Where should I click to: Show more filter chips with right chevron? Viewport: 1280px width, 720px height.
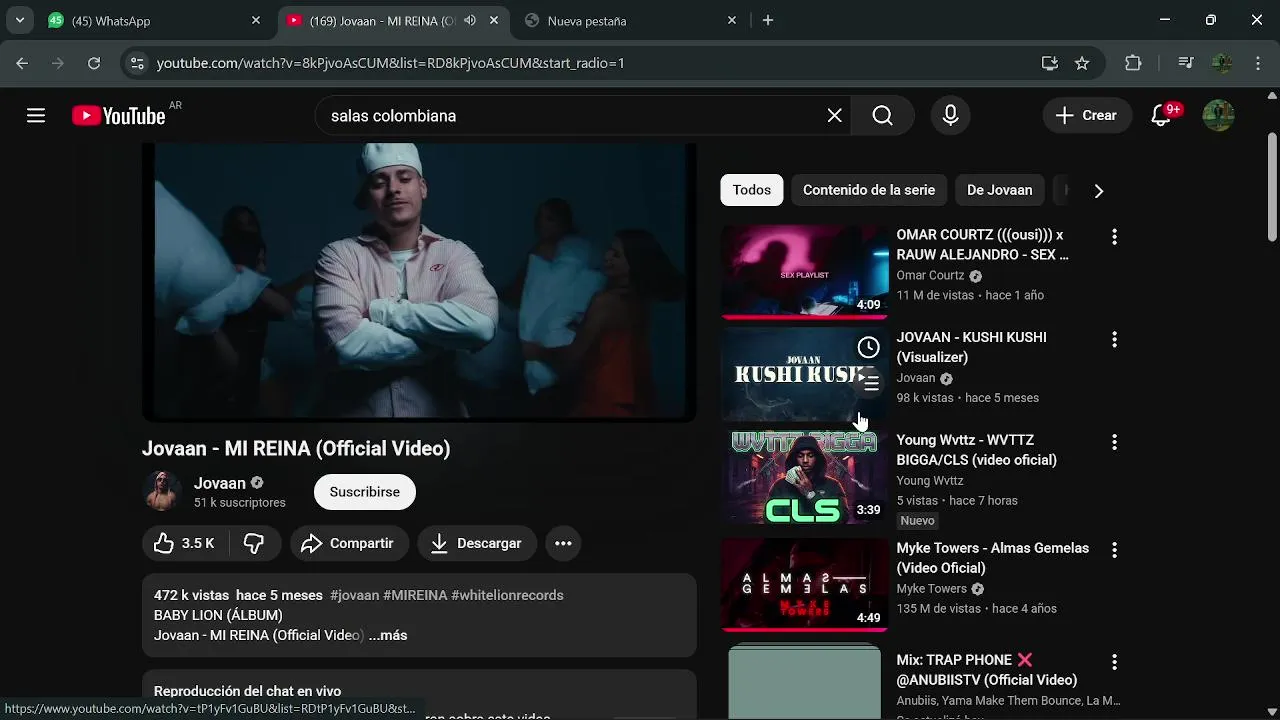(x=1099, y=190)
